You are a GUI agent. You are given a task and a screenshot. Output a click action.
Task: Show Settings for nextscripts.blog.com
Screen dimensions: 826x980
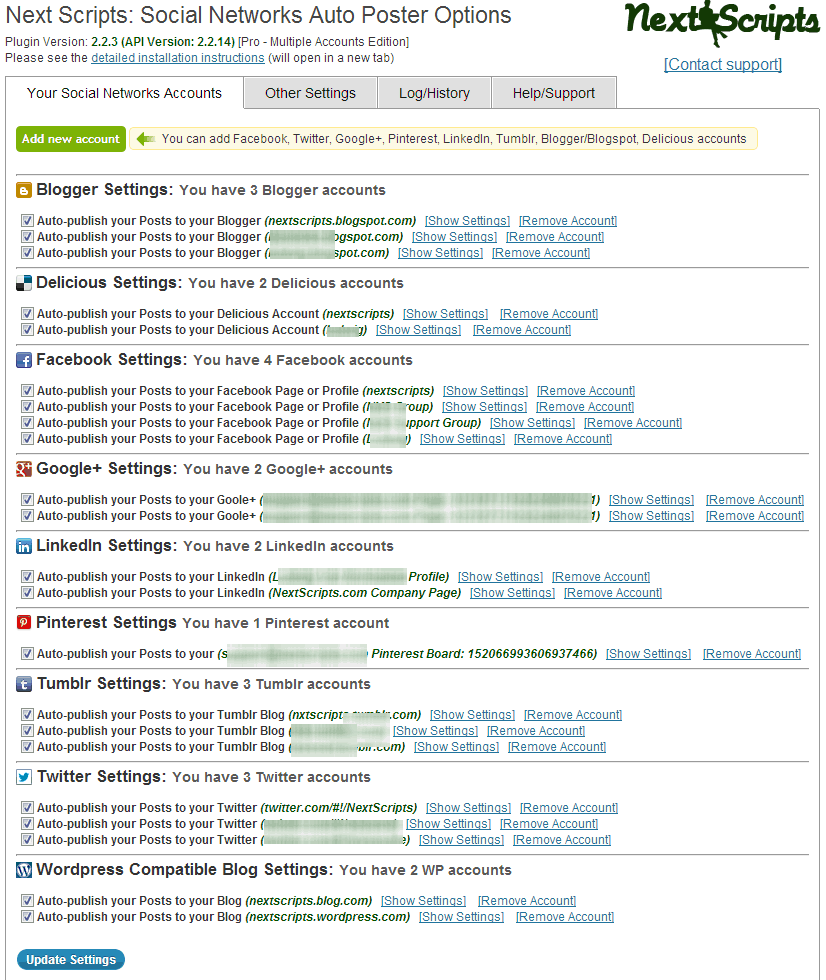(424, 901)
